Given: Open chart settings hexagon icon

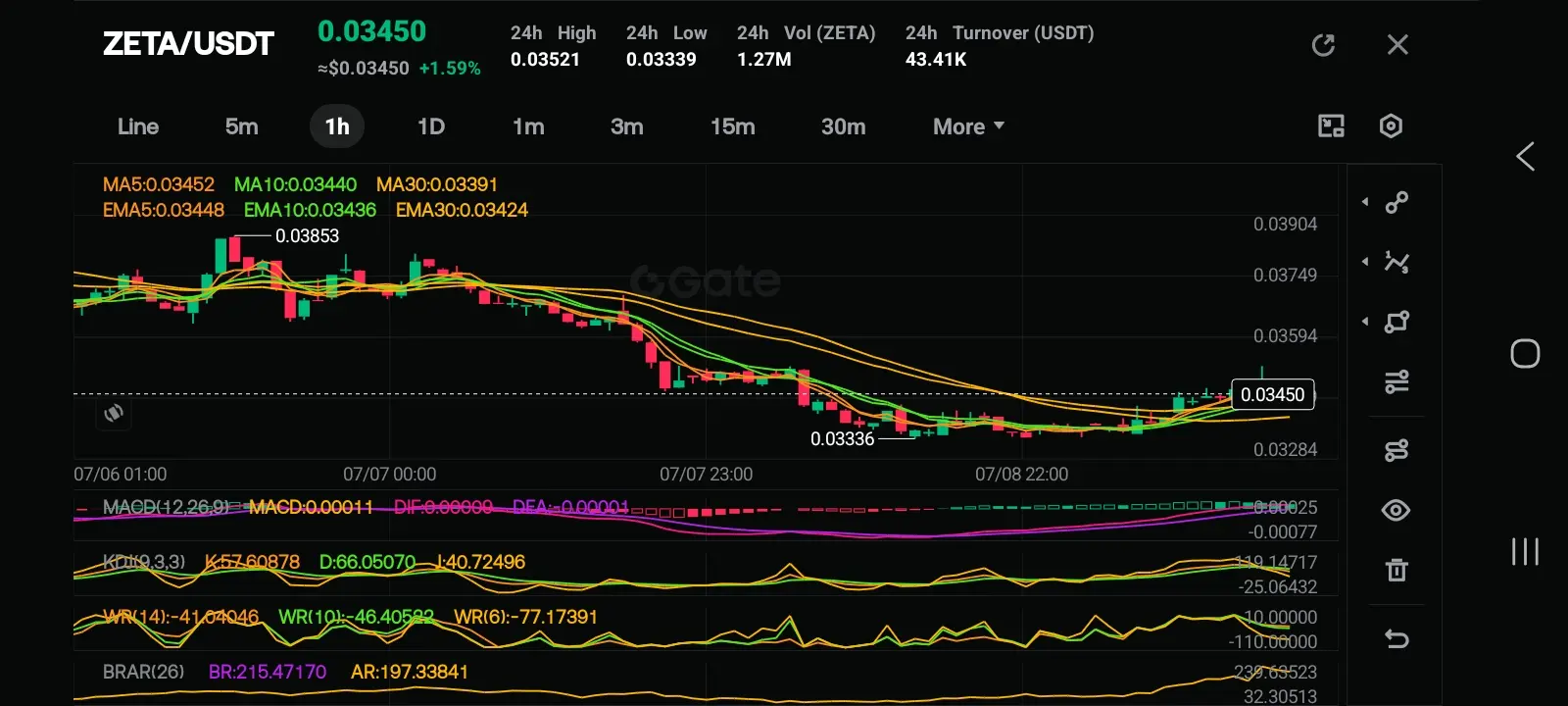Looking at the screenshot, I should click(1391, 126).
